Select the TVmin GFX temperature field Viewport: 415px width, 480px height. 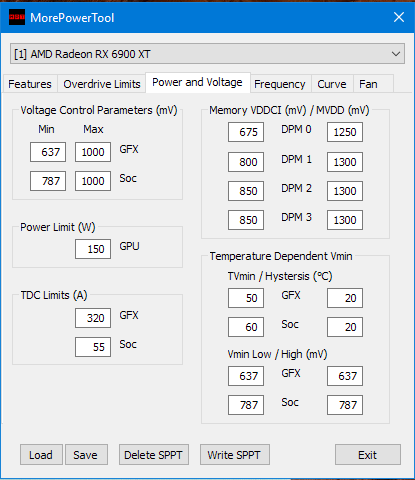coord(246,298)
